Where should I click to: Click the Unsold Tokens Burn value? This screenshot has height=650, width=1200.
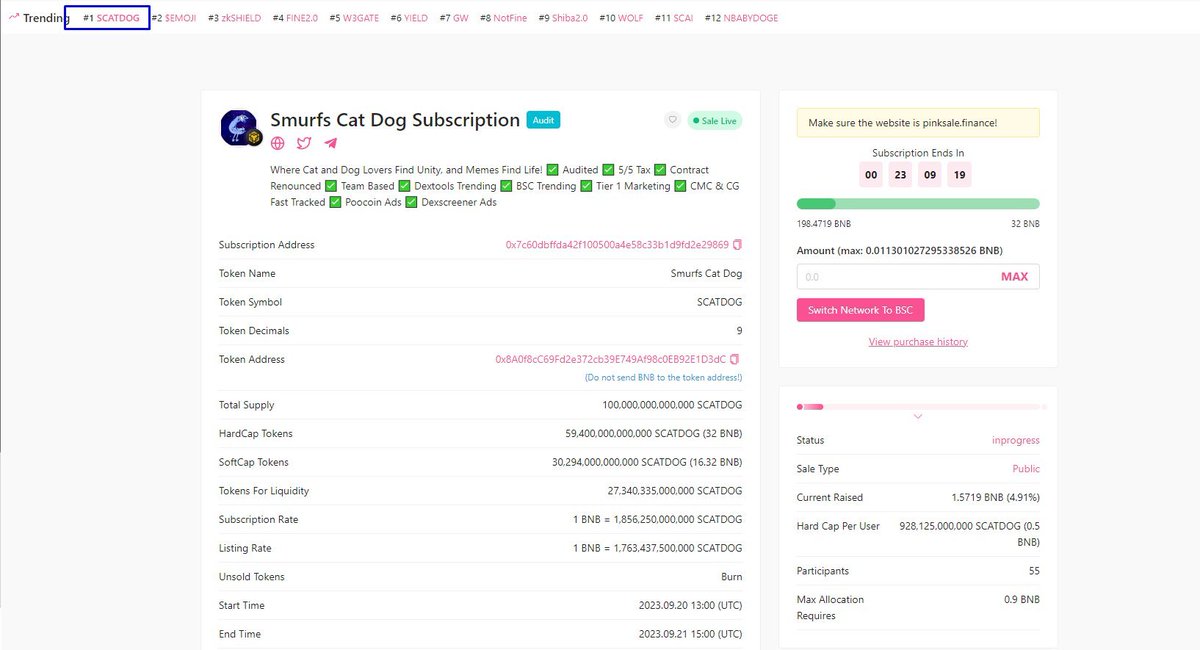point(731,577)
